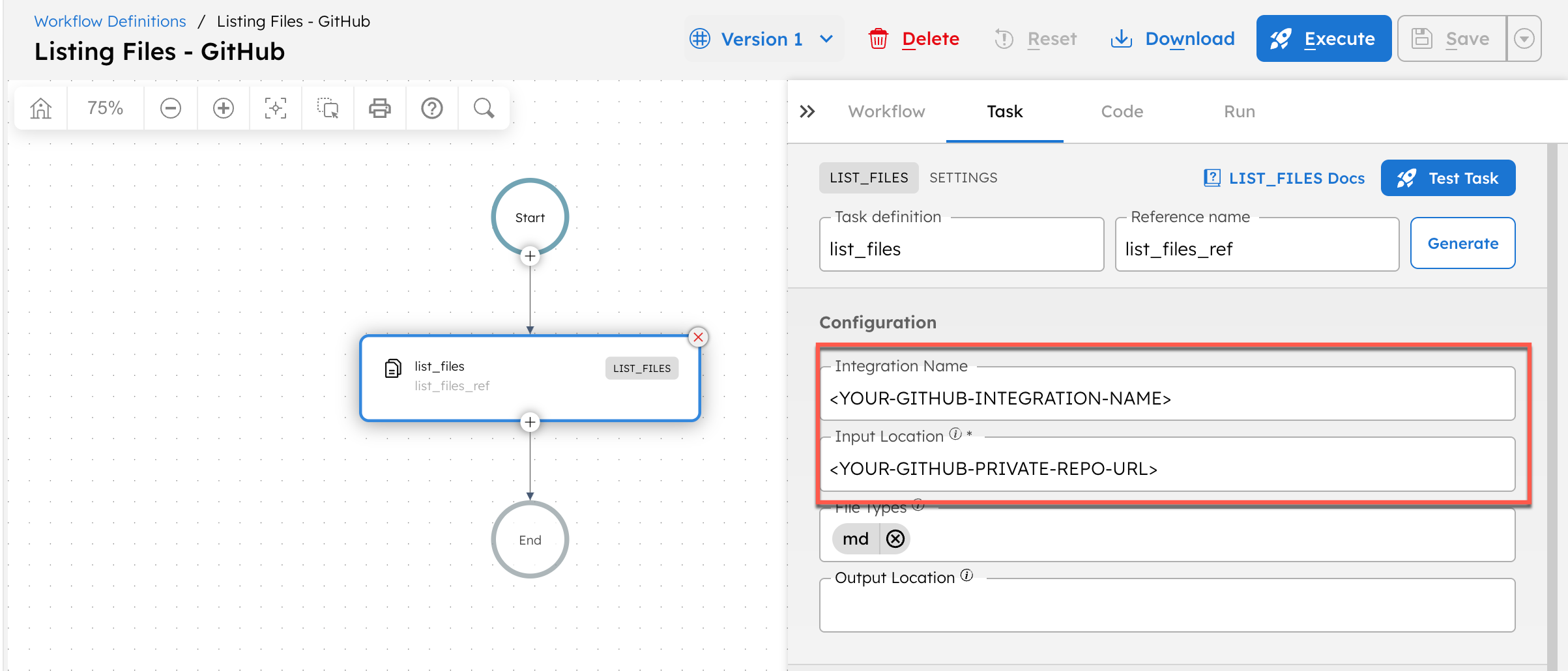Viewport: 1568px width, 671px height.
Task: Execute the workflow
Action: pyautogui.click(x=1324, y=38)
